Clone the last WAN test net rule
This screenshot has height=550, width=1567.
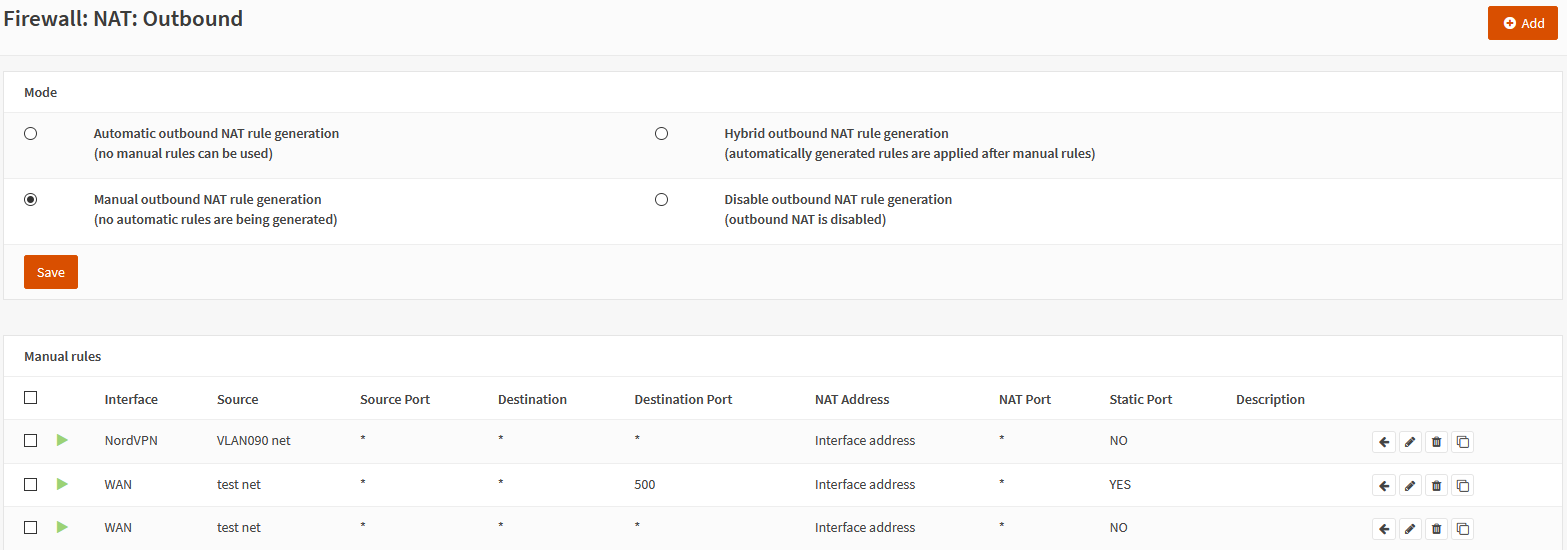[1462, 528]
